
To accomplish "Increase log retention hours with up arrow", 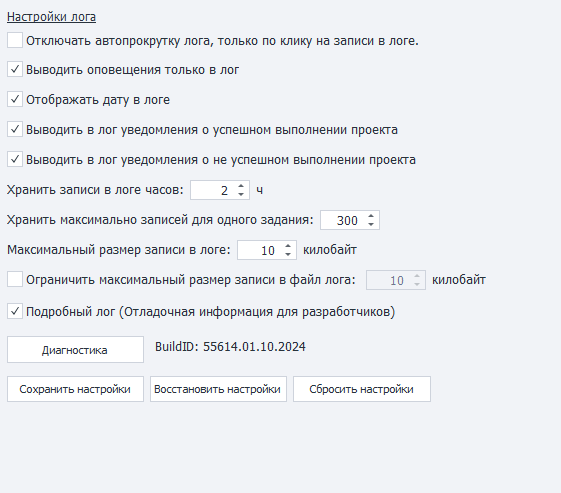I will coord(241,186).
